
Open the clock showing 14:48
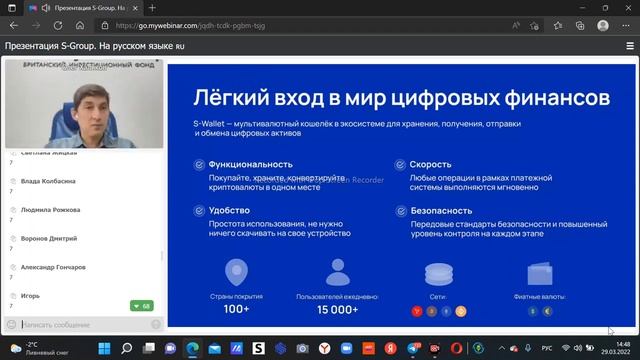coord(616,348)
